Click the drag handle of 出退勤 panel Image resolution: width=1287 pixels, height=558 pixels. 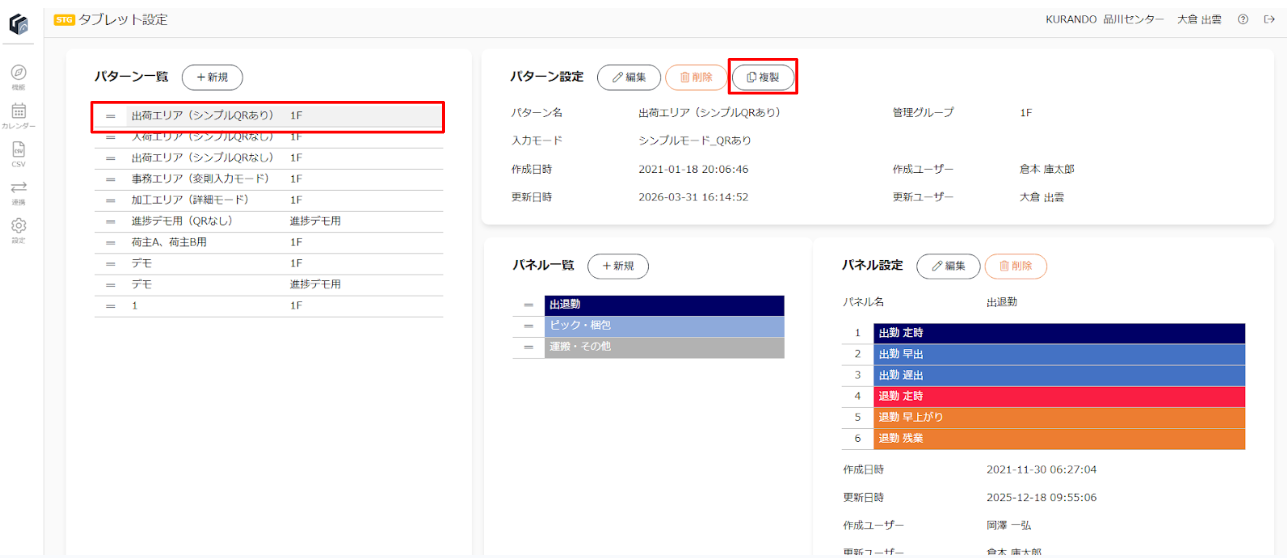529,305
